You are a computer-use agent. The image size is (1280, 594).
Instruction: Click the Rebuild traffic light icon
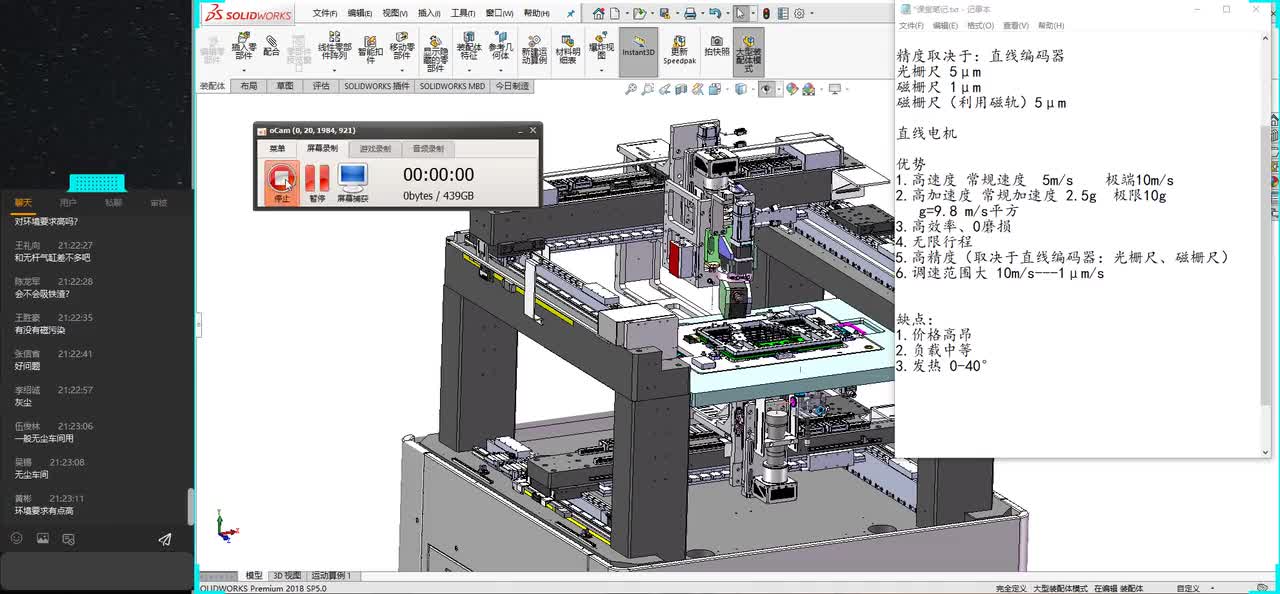[766, 14]
